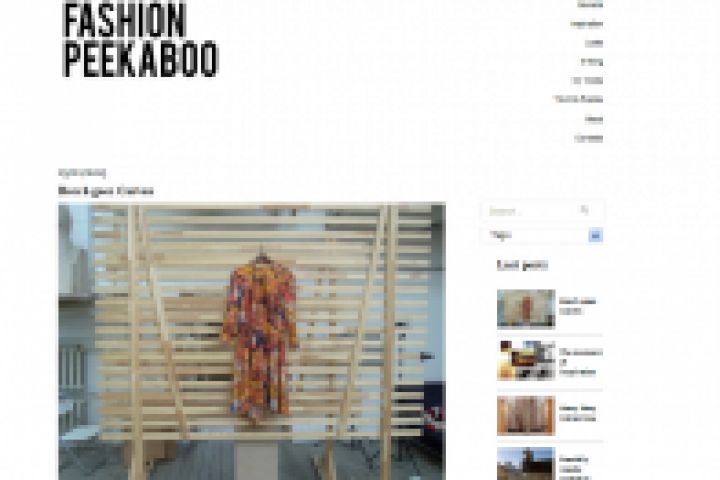Screen dimensions: 720x480
Task: Click the Fashion Peekaboo logo
Action: (140, 40)
